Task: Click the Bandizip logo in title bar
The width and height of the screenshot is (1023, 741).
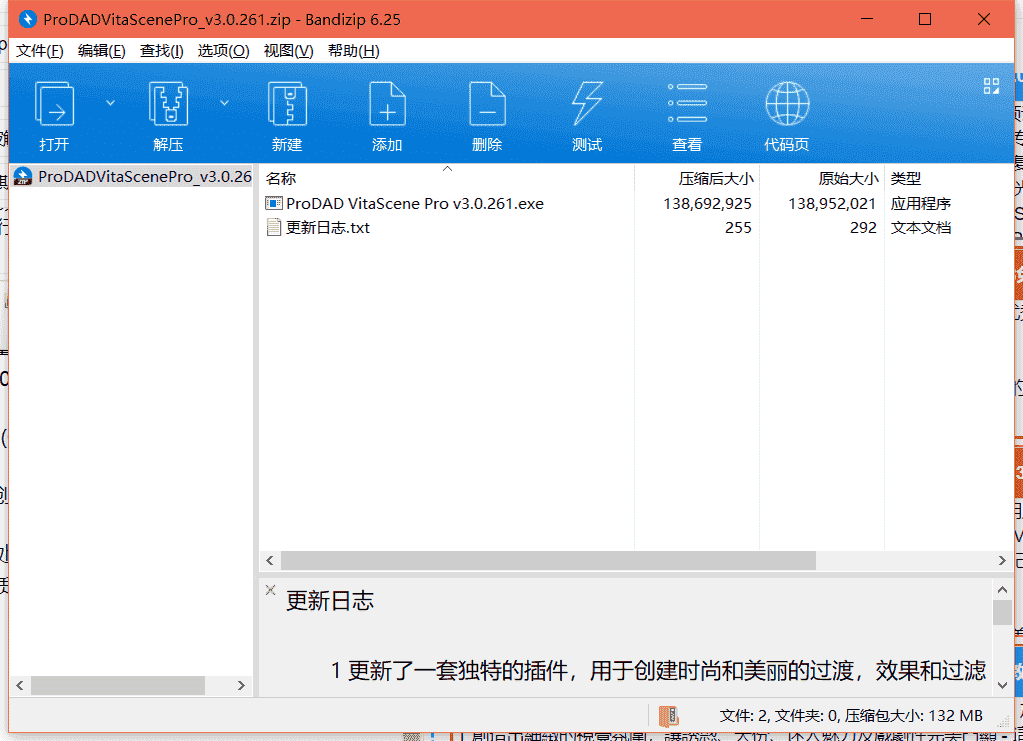Action: [27, 19]
